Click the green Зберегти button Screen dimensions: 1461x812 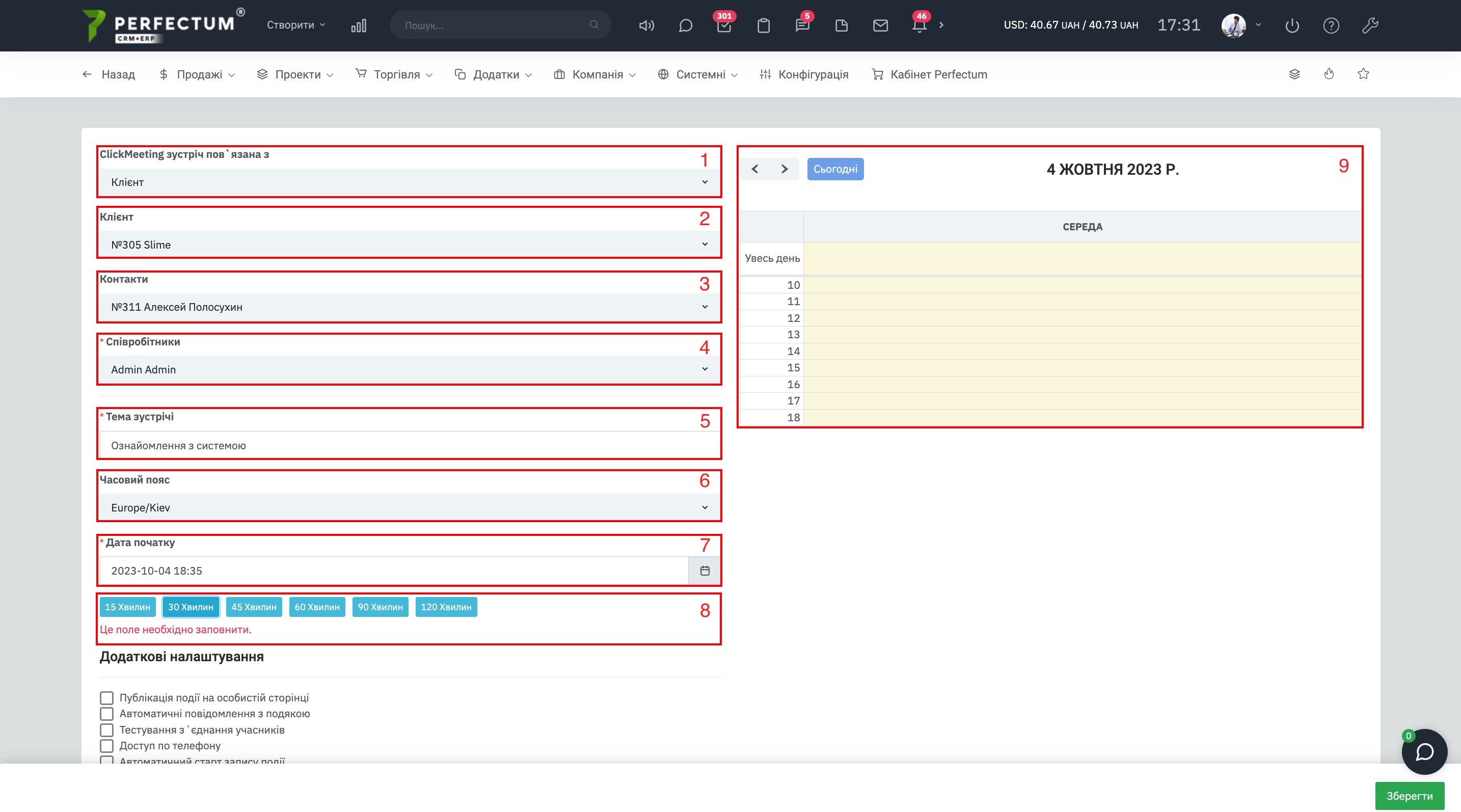1409,796
